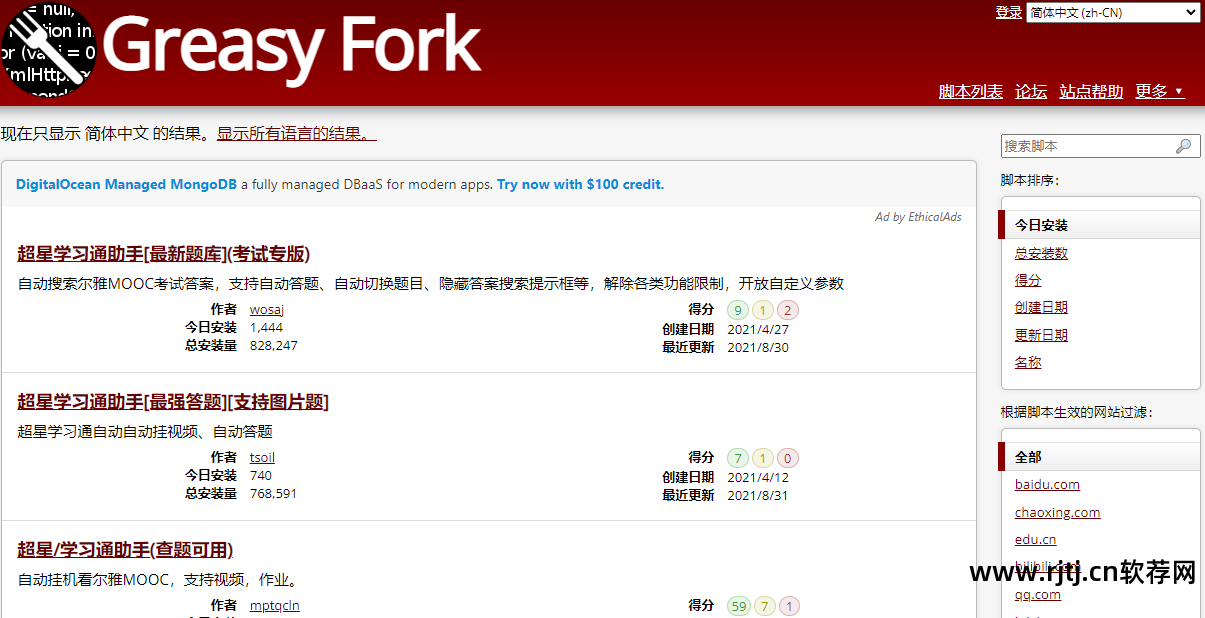Filter scripts by baidu.com
Image resolution: width=1205 pixels, height=618 pixels.
[x=1047, y=485]
